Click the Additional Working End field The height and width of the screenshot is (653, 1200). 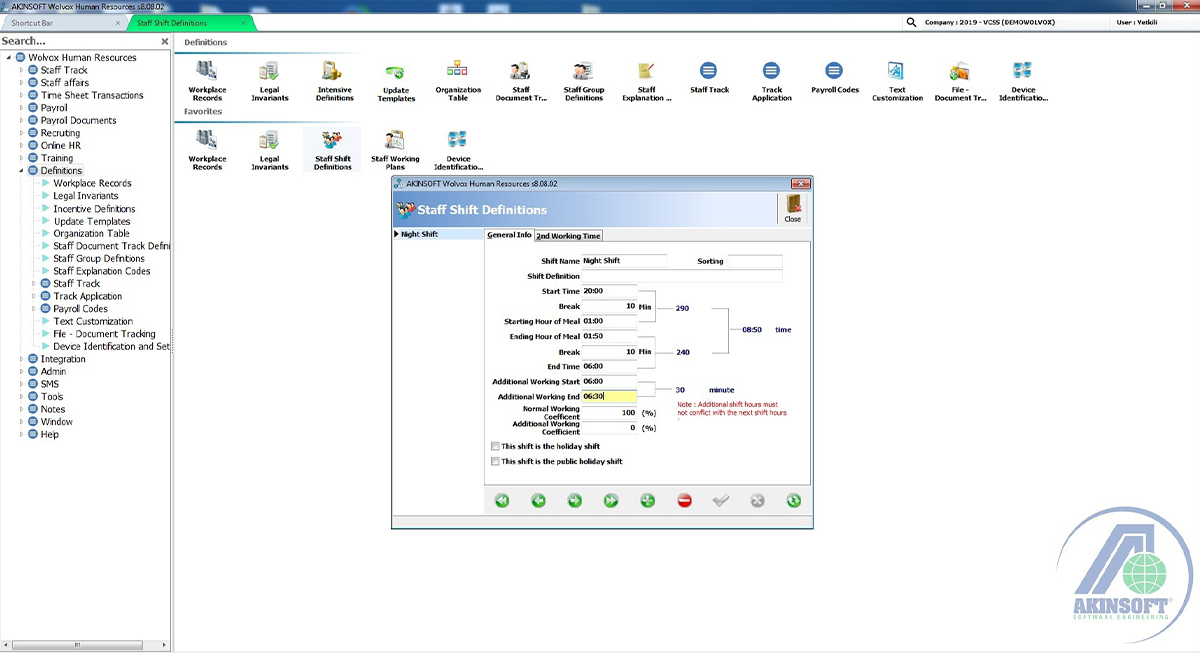pos(609,396)
